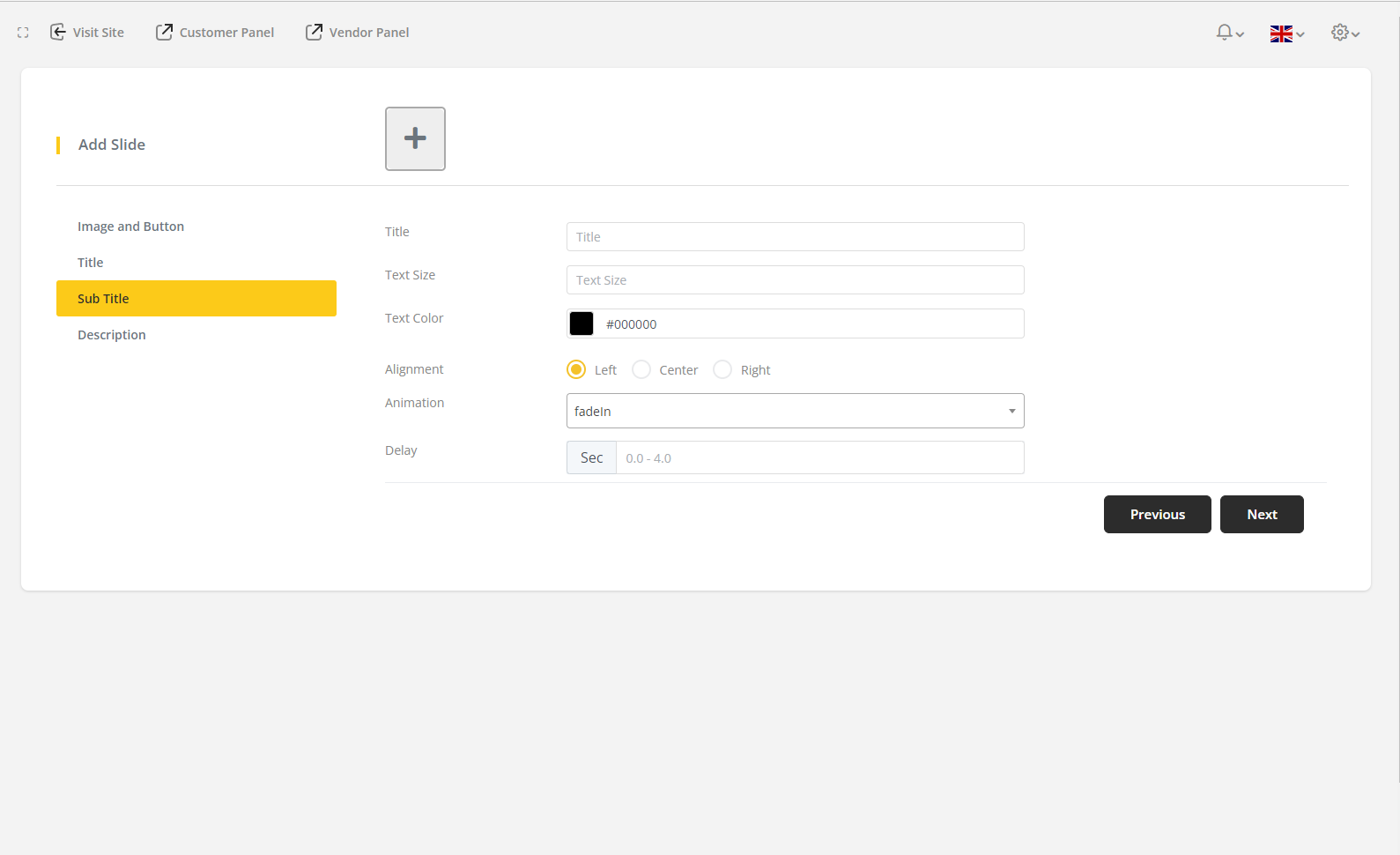Image resolution: width=1400 pixels, height=855 pixels.
Task: Click the Visit Site icon
Action: 58,33
